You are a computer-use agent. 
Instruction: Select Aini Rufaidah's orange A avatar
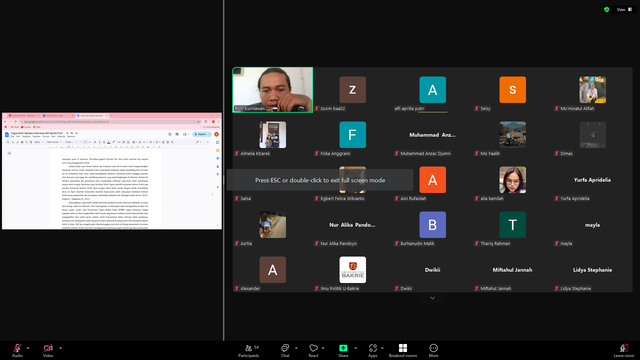(x=433, y=180)
